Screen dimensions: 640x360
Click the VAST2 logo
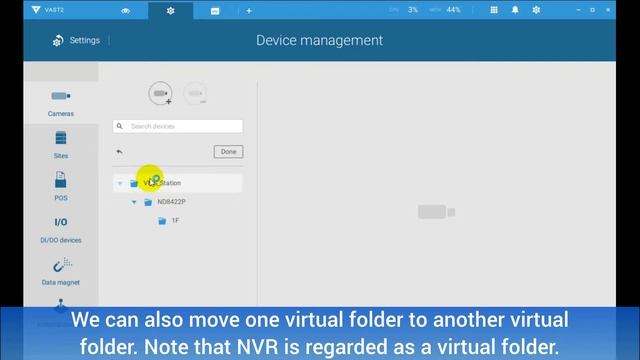pyautogui.click(x=48, y=10)
